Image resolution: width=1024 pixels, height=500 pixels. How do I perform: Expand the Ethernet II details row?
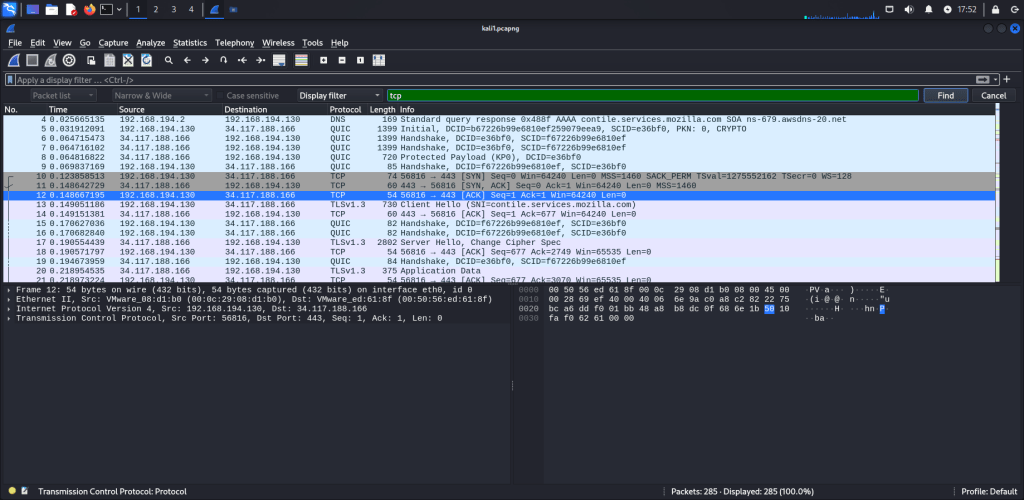[10, 298]
